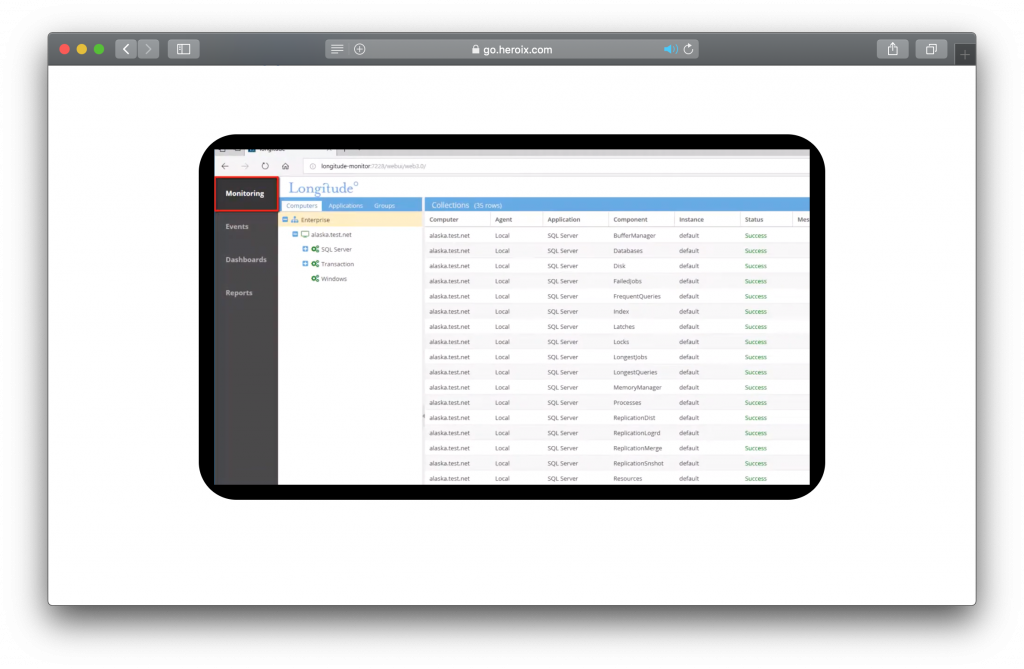Reload the go.heroix.com page
The image size is (1024, 669).
[x=688, y=49]
